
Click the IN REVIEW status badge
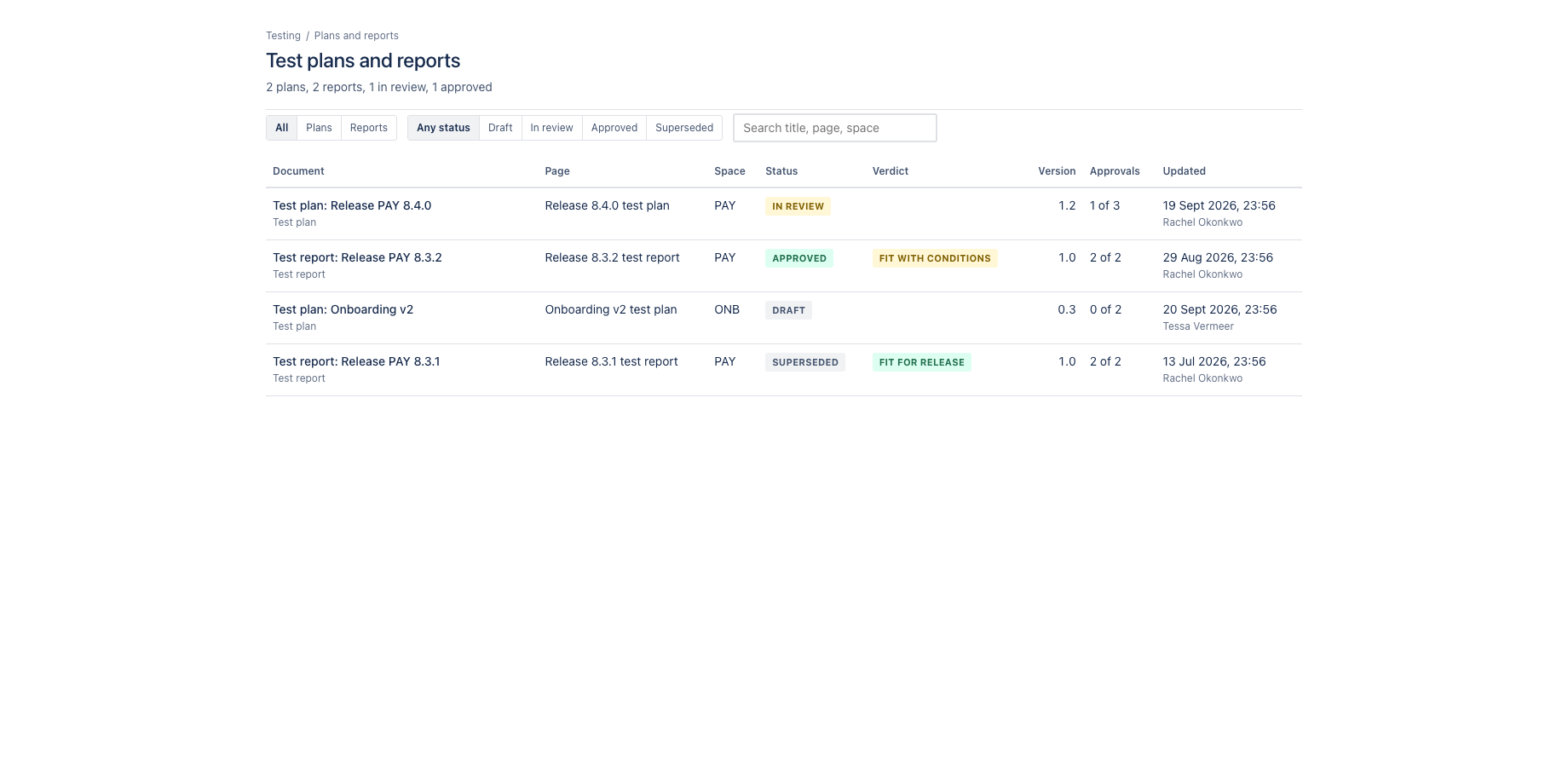click(x=798, y=206)
